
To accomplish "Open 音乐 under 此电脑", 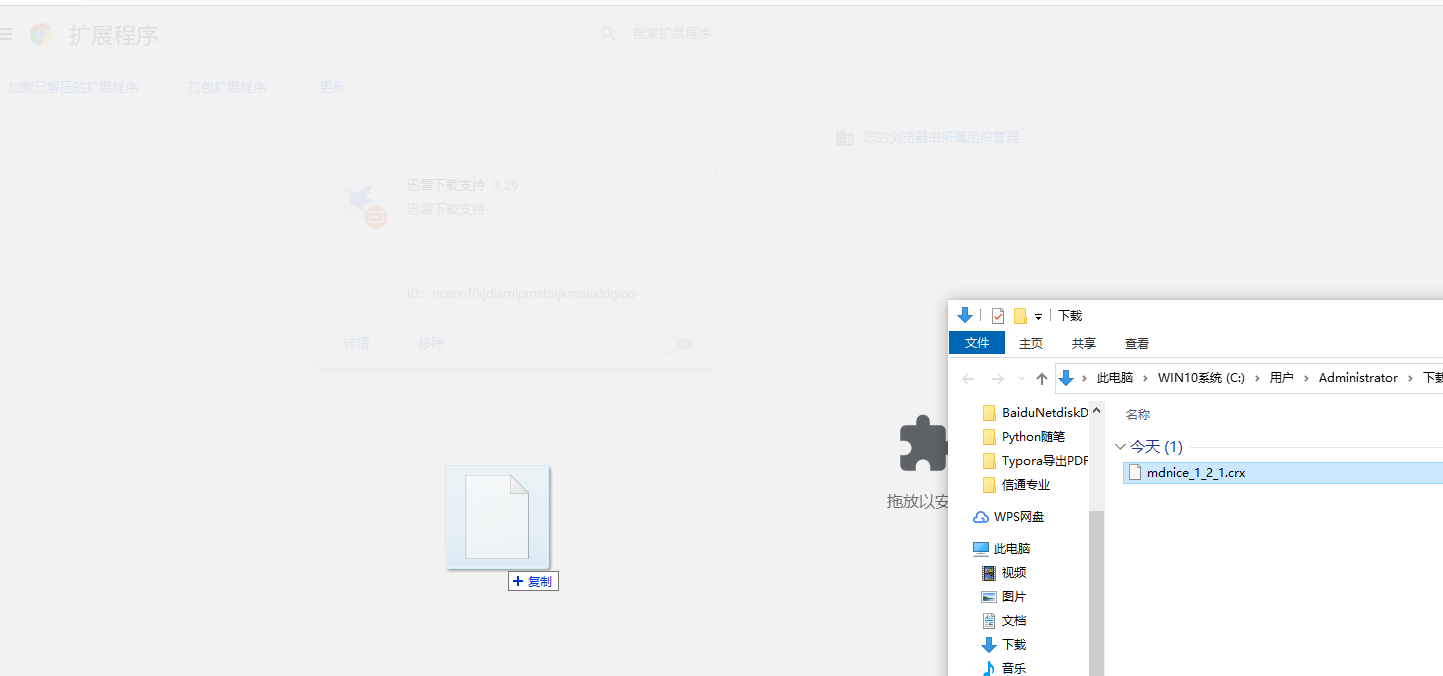I will (x=1014, y=668).
